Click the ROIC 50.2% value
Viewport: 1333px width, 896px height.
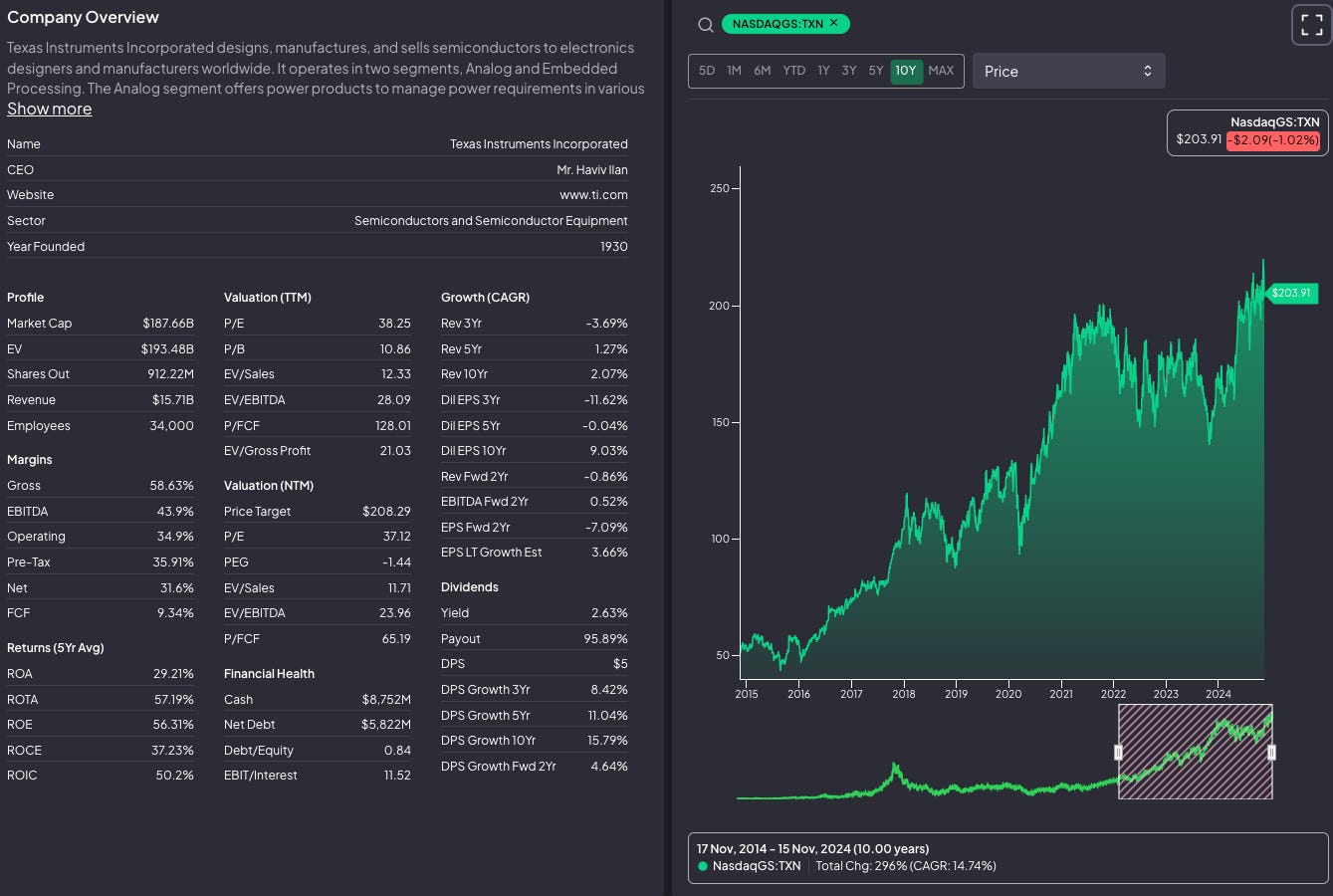tap(174, 776)
